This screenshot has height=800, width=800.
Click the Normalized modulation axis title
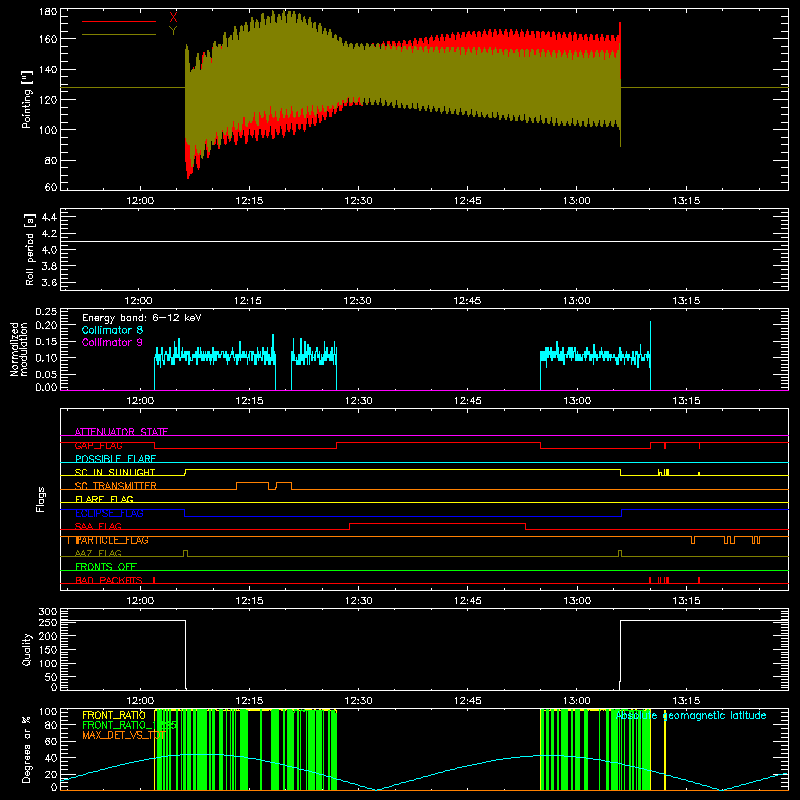pyautogui.click(x=19, y=349)
